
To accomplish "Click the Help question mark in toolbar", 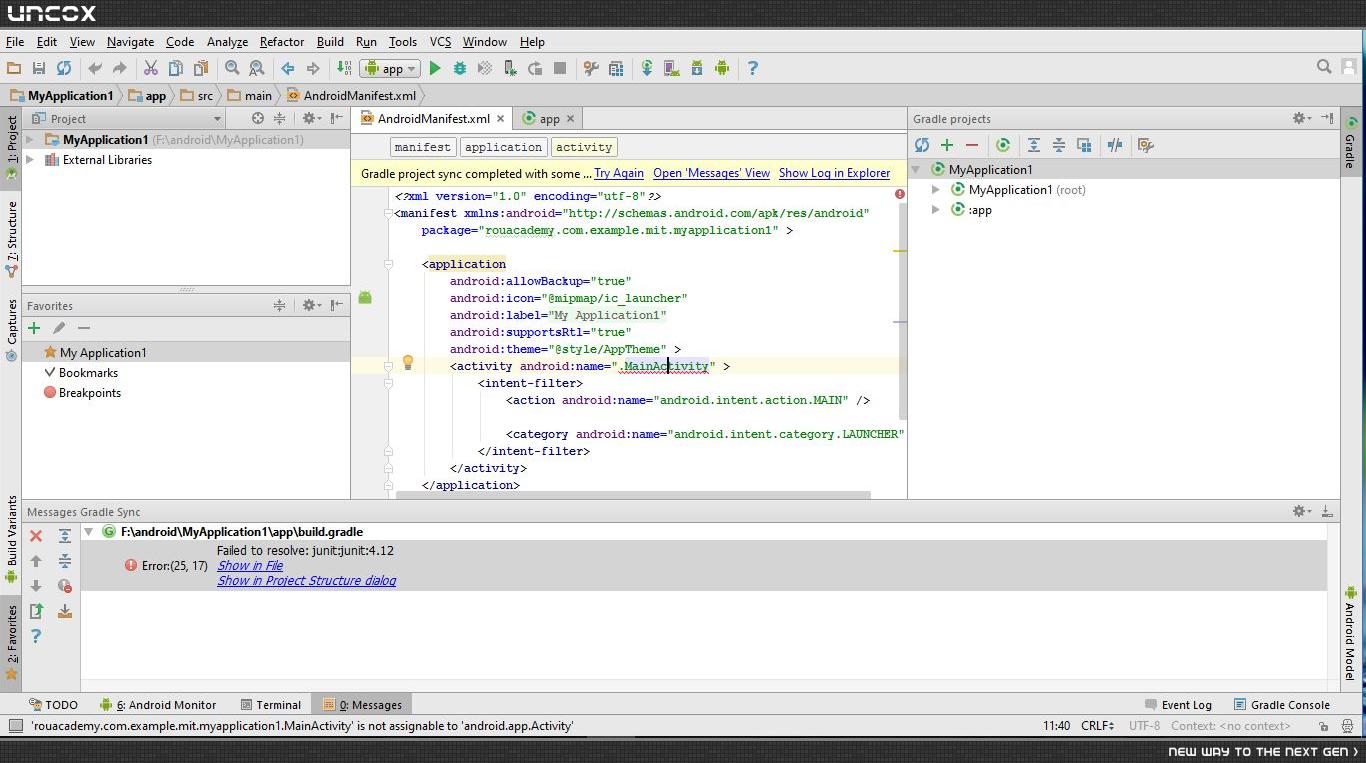I will coord(753,68).
